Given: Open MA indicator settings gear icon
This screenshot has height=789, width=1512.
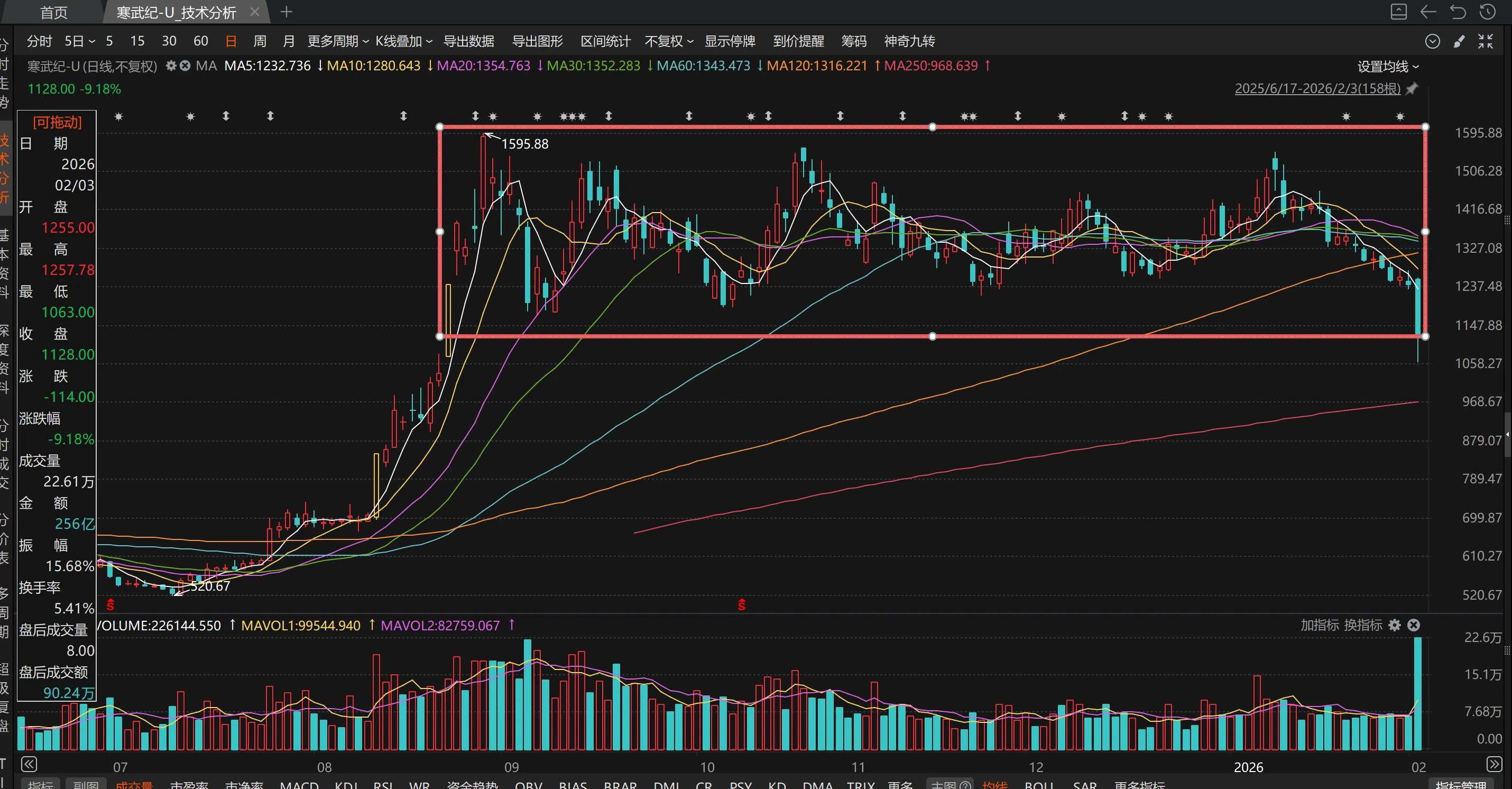Looking at the screenshot, I should 171,66.
